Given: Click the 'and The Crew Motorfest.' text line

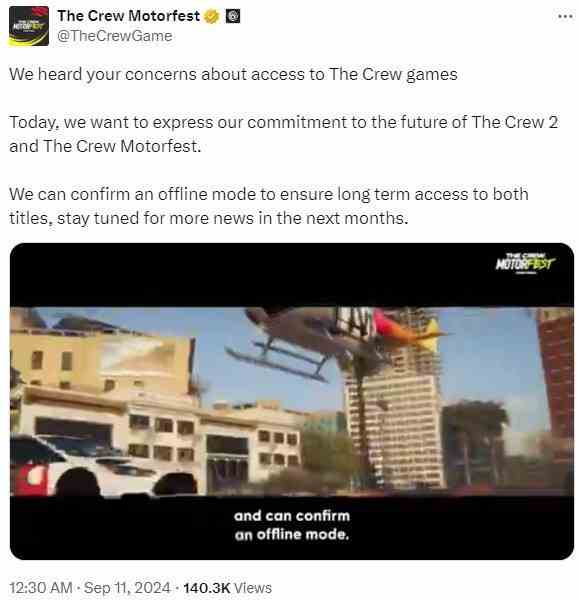Looking at the screenshot, I should (105, 146).
